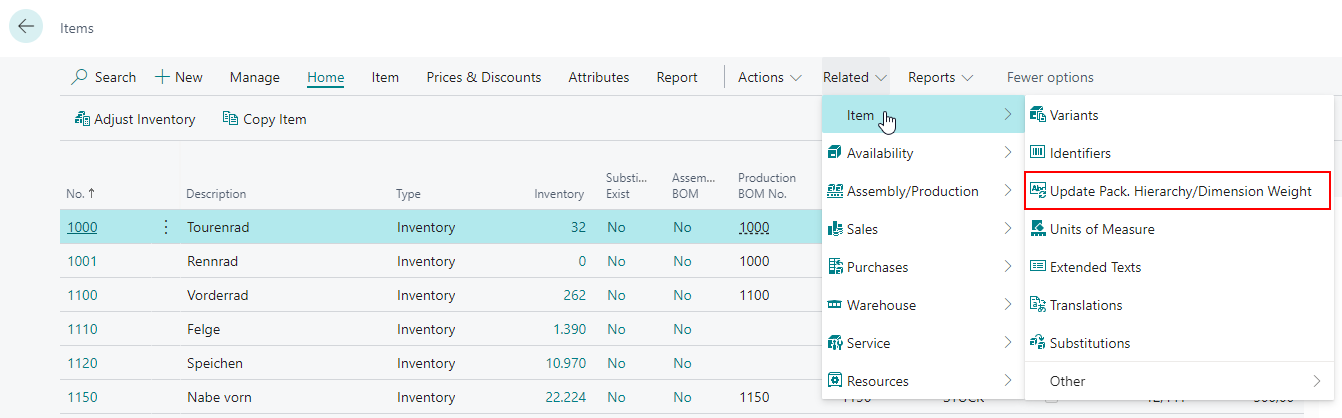Click the back arrow button

tap(26, 27)
